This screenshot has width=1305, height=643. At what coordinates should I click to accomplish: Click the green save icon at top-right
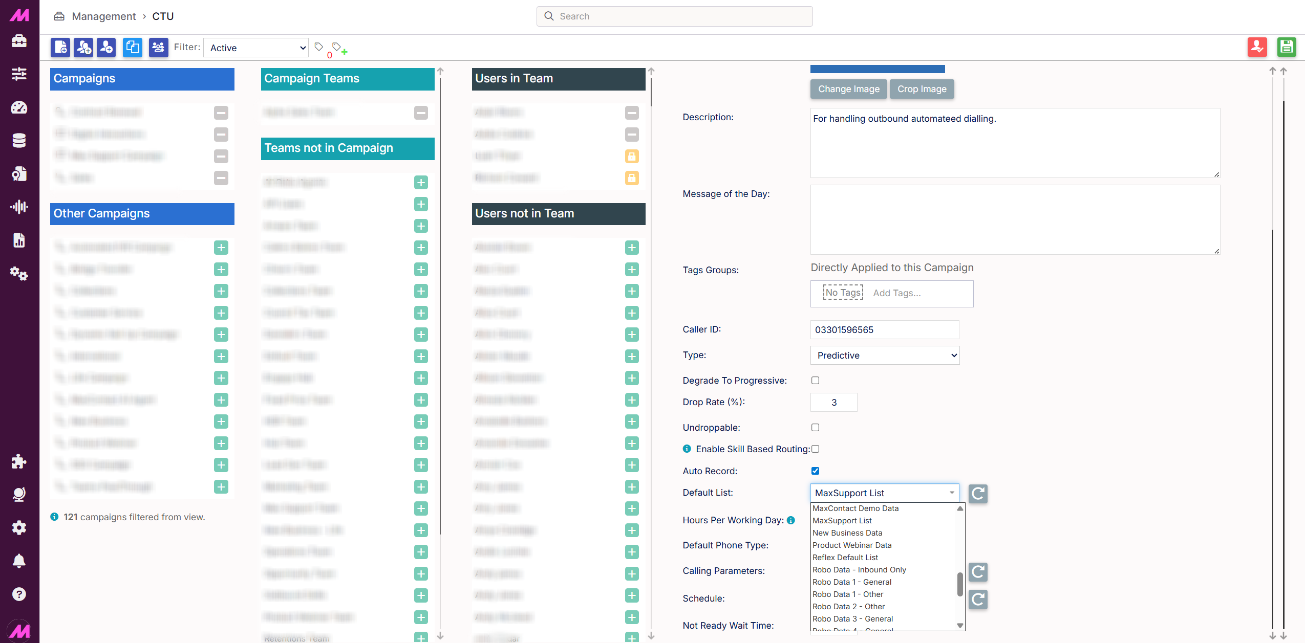[1286, 47]
